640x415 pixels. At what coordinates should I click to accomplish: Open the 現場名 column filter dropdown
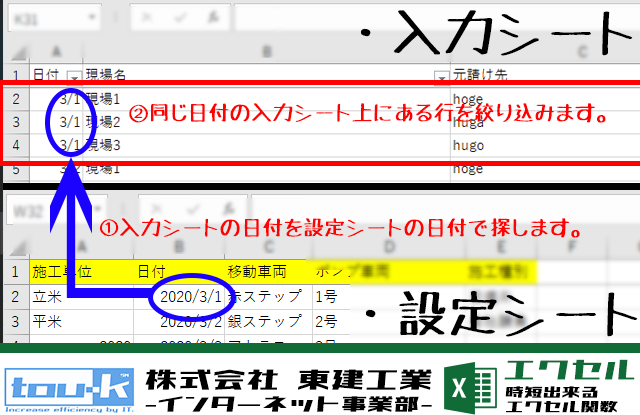point(440,76)
